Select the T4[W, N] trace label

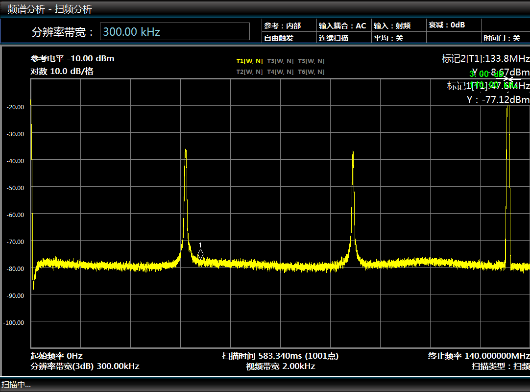280,72
